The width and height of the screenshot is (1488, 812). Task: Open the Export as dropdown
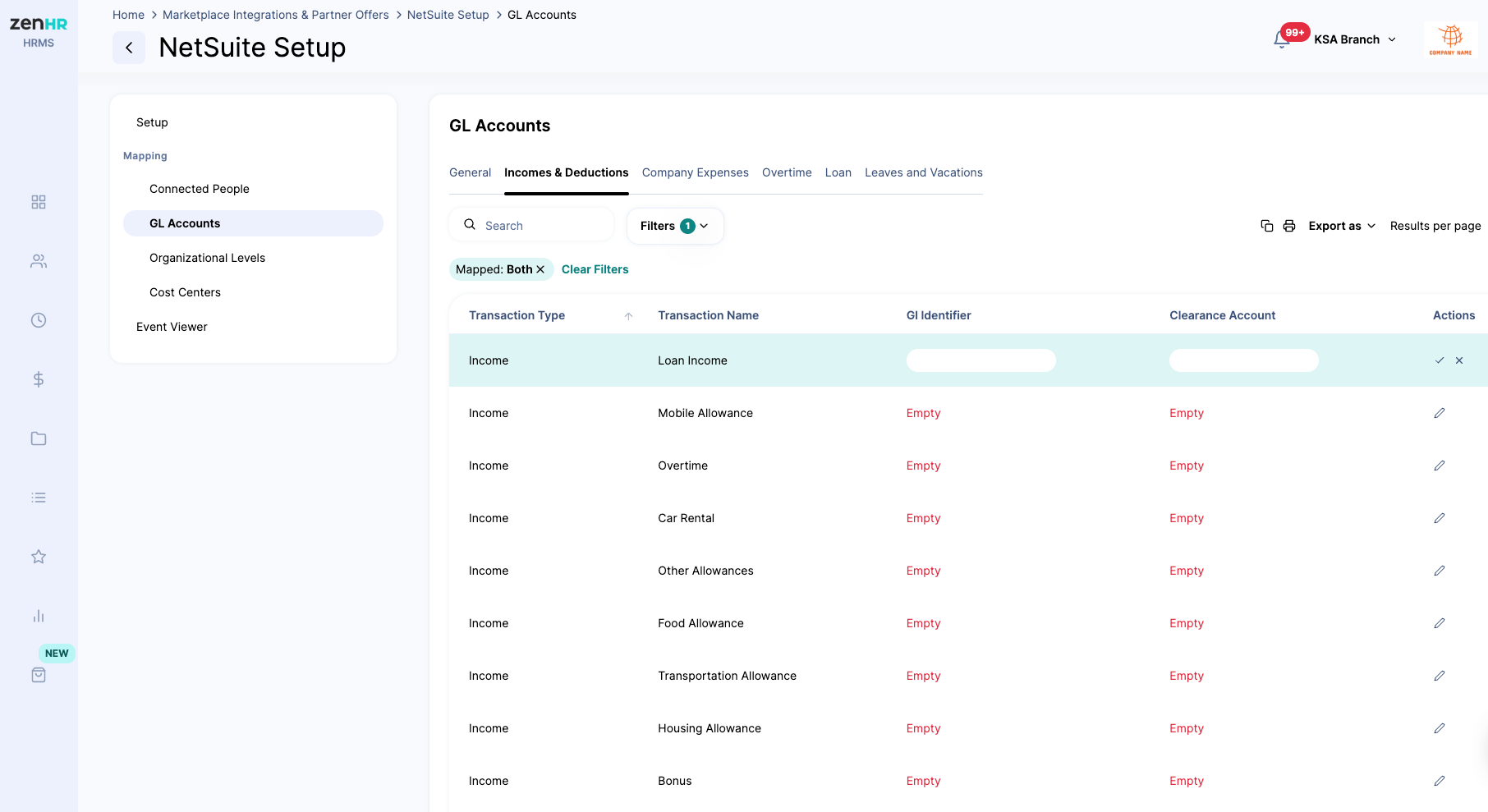click(x=1342, y=226)
